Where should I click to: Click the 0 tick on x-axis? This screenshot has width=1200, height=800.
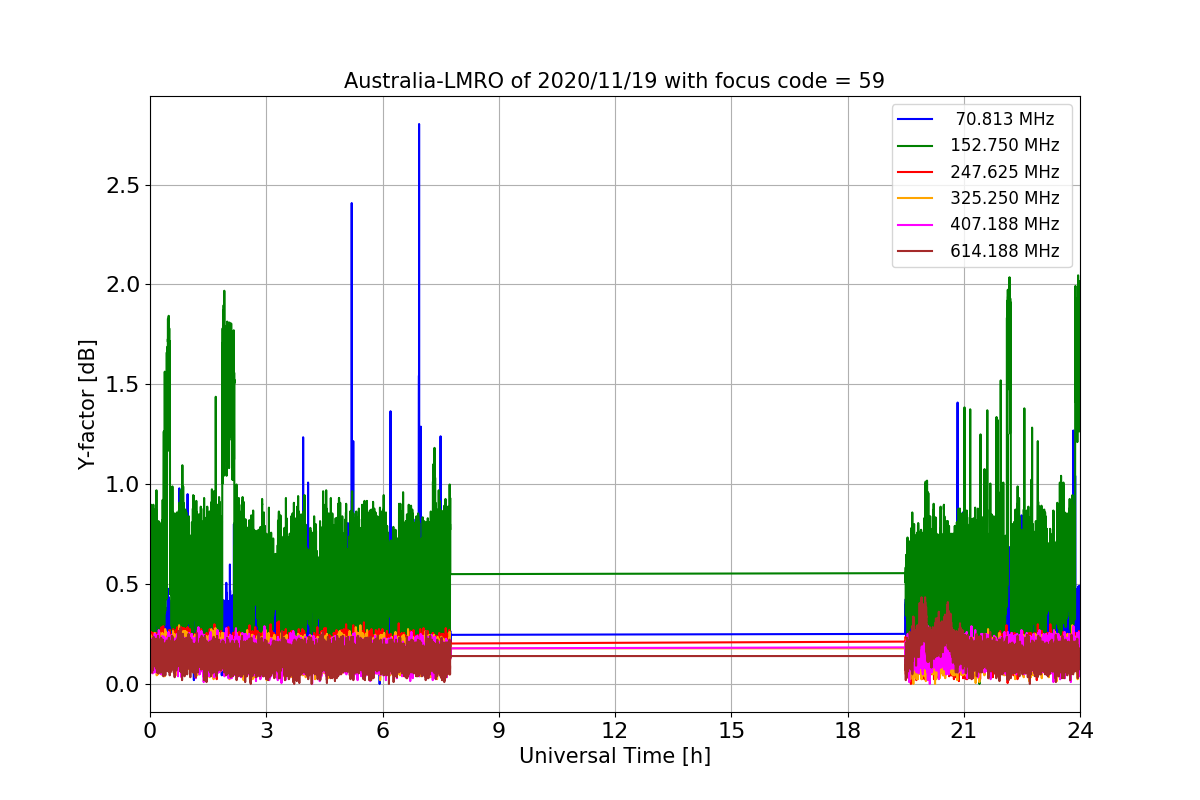click(x=150, y=731)
